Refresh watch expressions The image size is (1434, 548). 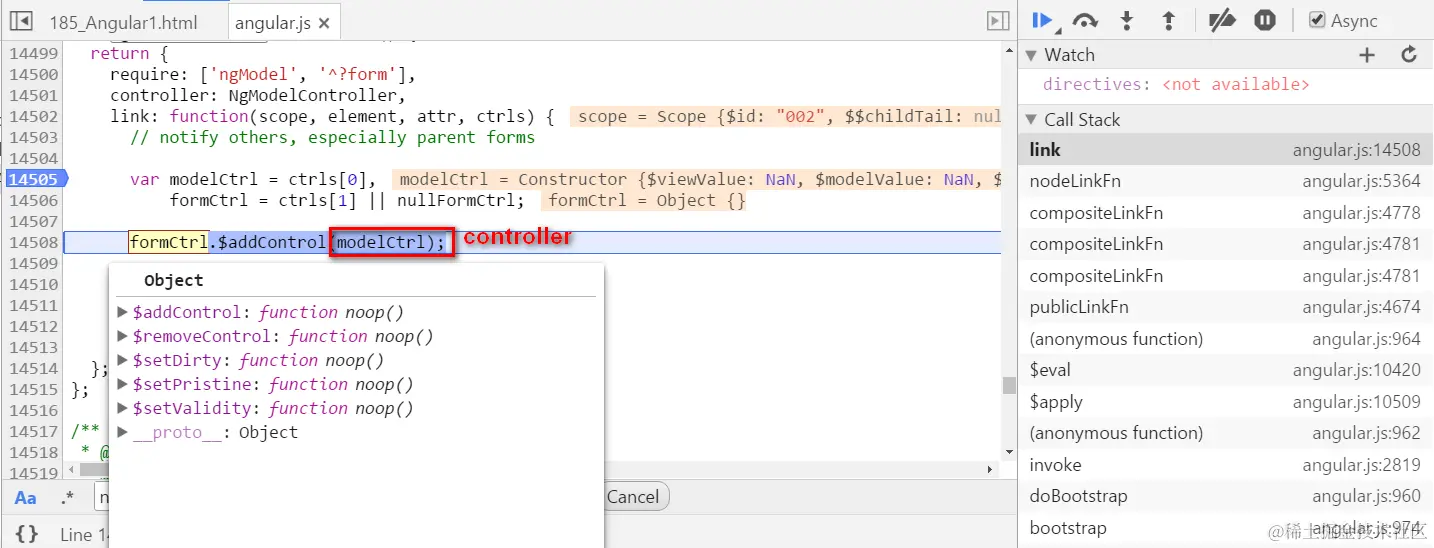tap(1409, 55)
